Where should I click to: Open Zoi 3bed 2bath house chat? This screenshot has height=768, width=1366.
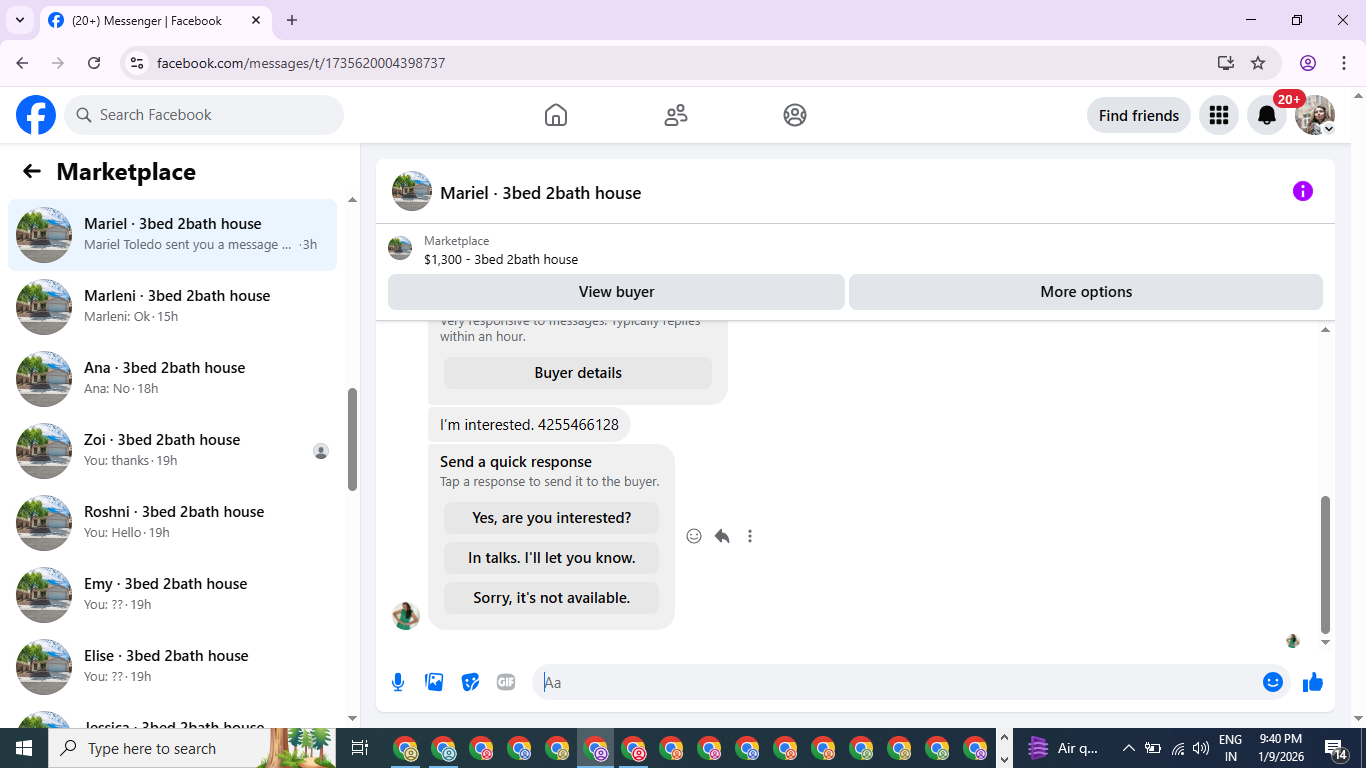click(x=173, y=451)
